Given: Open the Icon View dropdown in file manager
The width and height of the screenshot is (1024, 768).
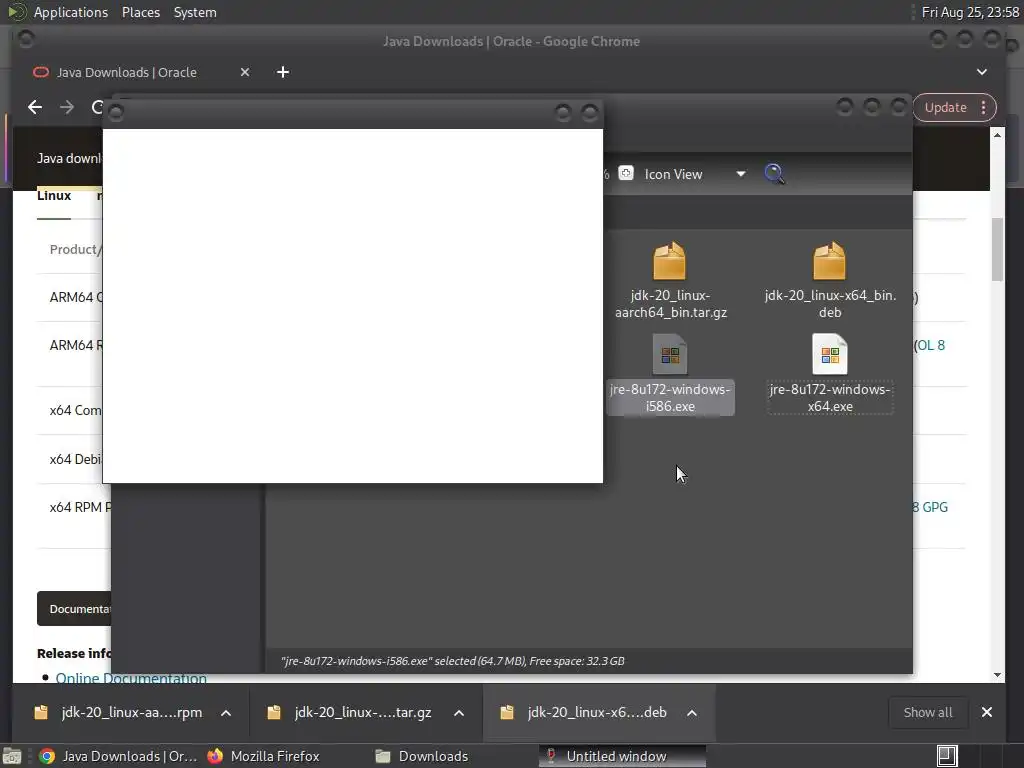Looking at the screenshot, I should click(694, 174).
